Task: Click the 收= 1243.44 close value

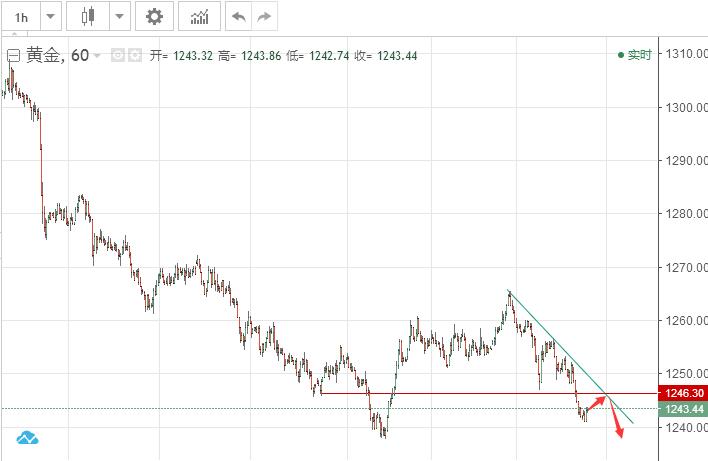Action: [x=386, y=56]
